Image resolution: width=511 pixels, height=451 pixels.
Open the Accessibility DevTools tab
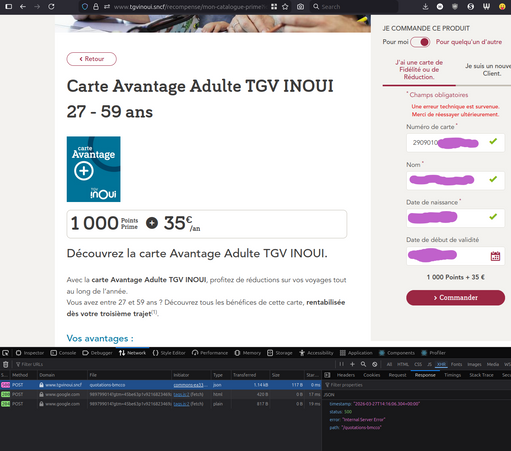tap(316, 353)
